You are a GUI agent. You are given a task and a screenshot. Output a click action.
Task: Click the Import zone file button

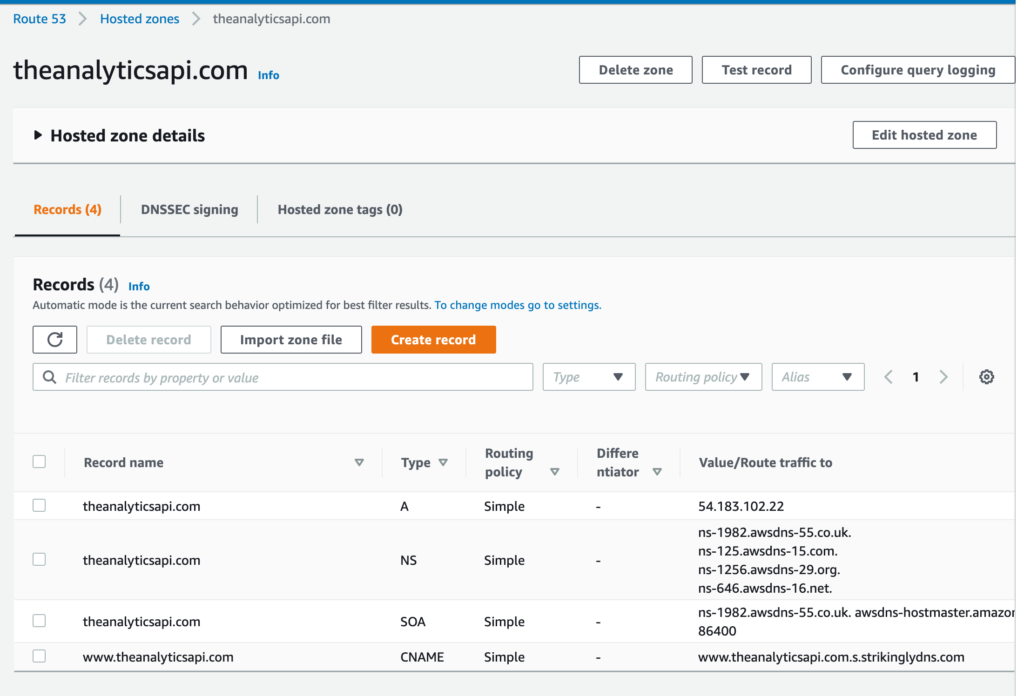[x=291, y=340]
